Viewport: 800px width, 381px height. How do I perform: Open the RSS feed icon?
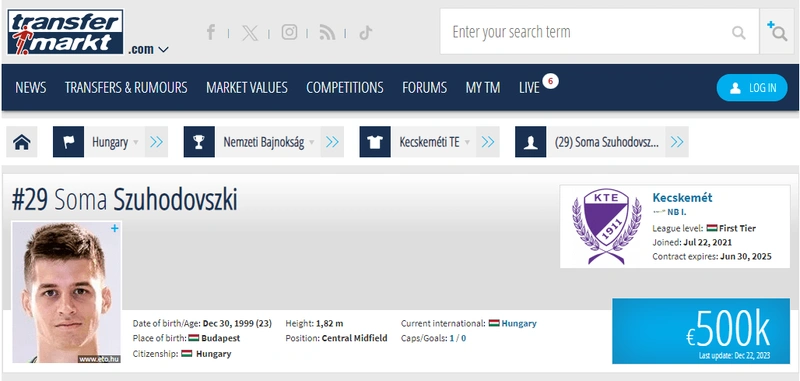[327, 33]
